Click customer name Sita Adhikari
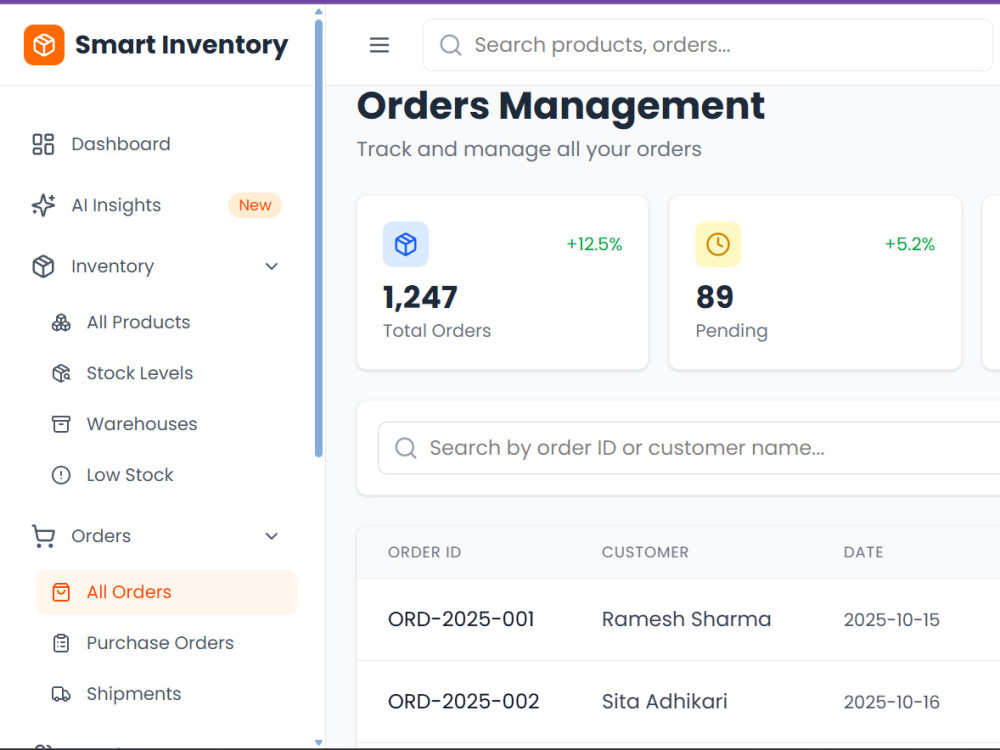Image resolution: width=1000 pixels, height=750 pixels. click(x=665, y=702)
